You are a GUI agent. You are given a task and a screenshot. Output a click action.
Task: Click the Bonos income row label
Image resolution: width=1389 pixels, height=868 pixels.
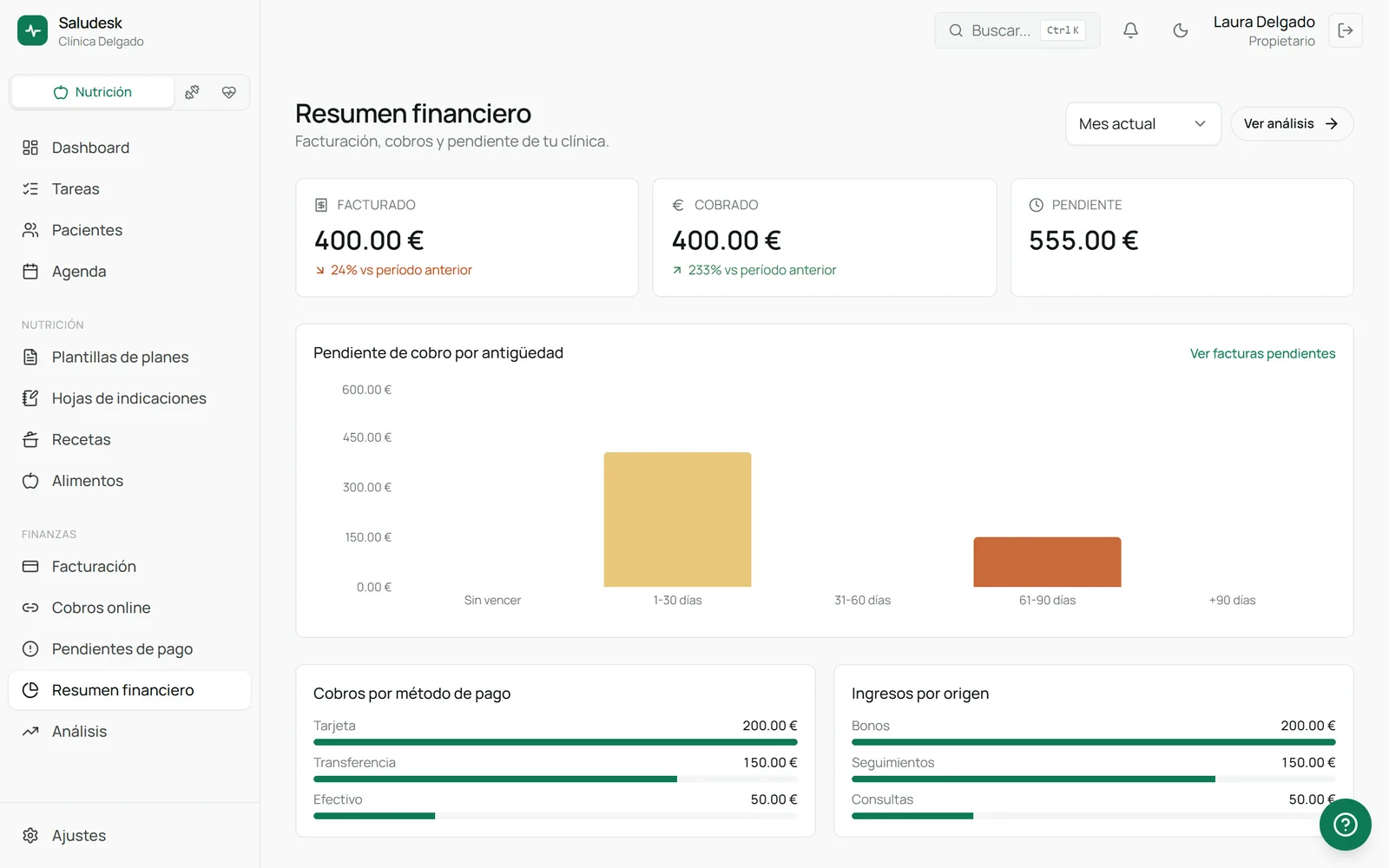871,726
